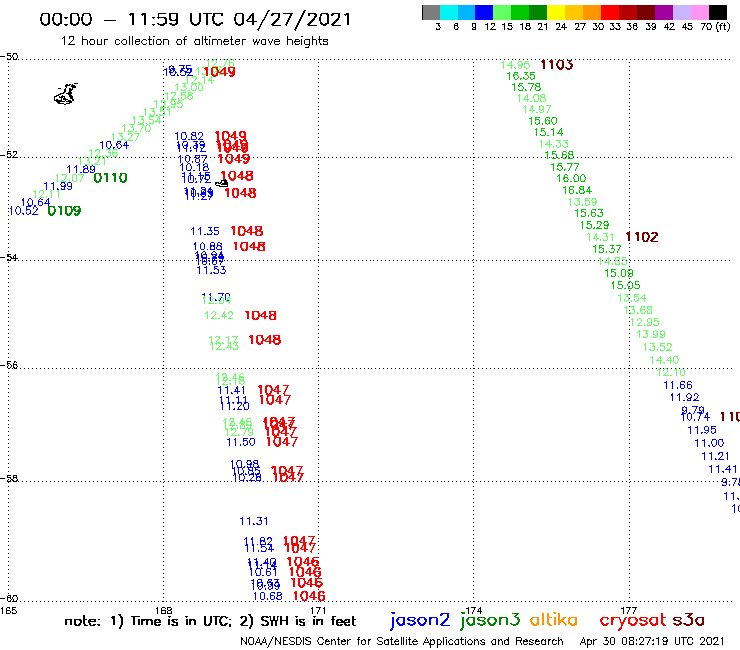Choose the purple legend color swatch

(664, 12)
